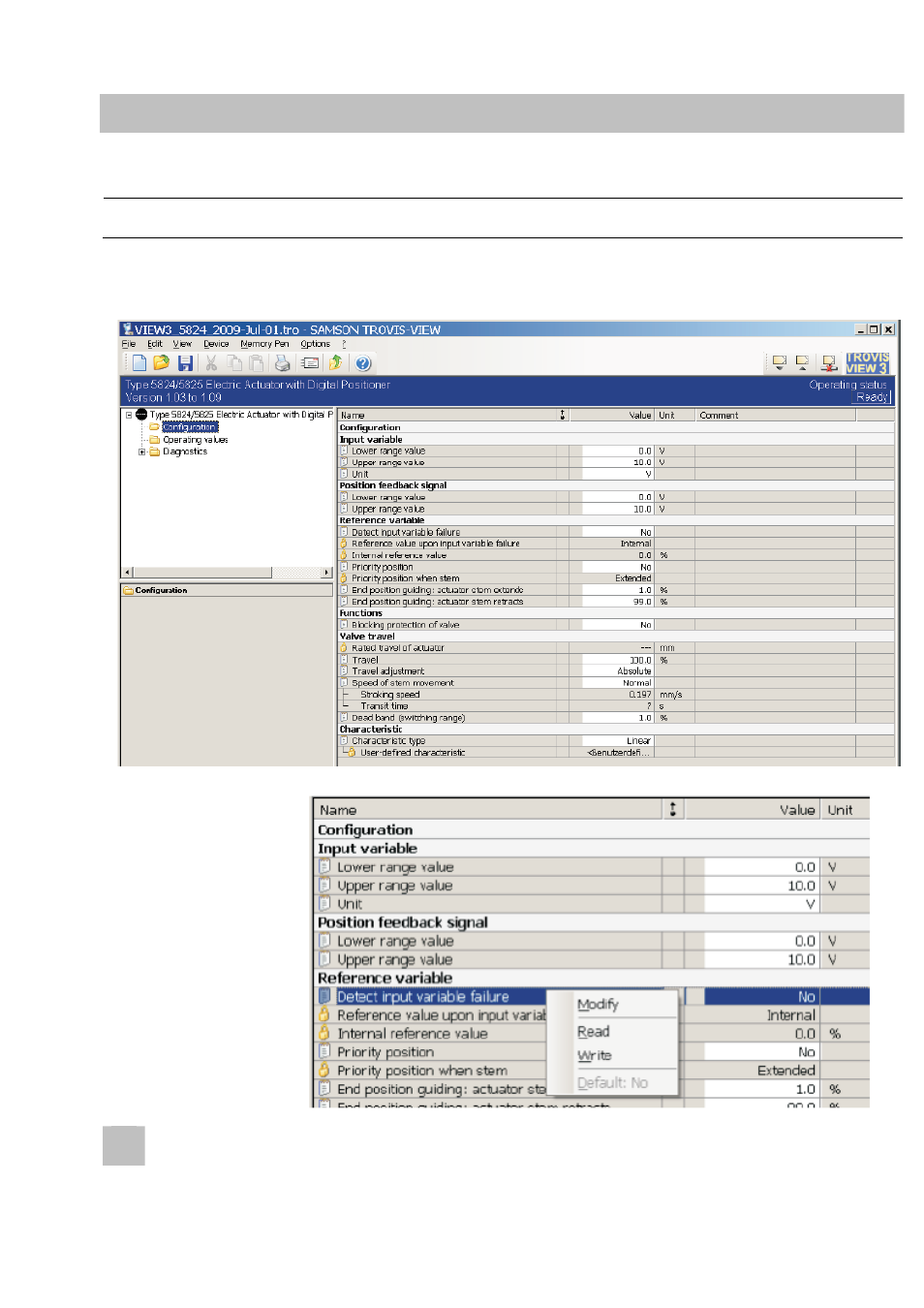The width and height of the screenshot is (924, 1308).
Task: Click padlock icon of Internal reference value in enlarged view
Action: 324,1034
